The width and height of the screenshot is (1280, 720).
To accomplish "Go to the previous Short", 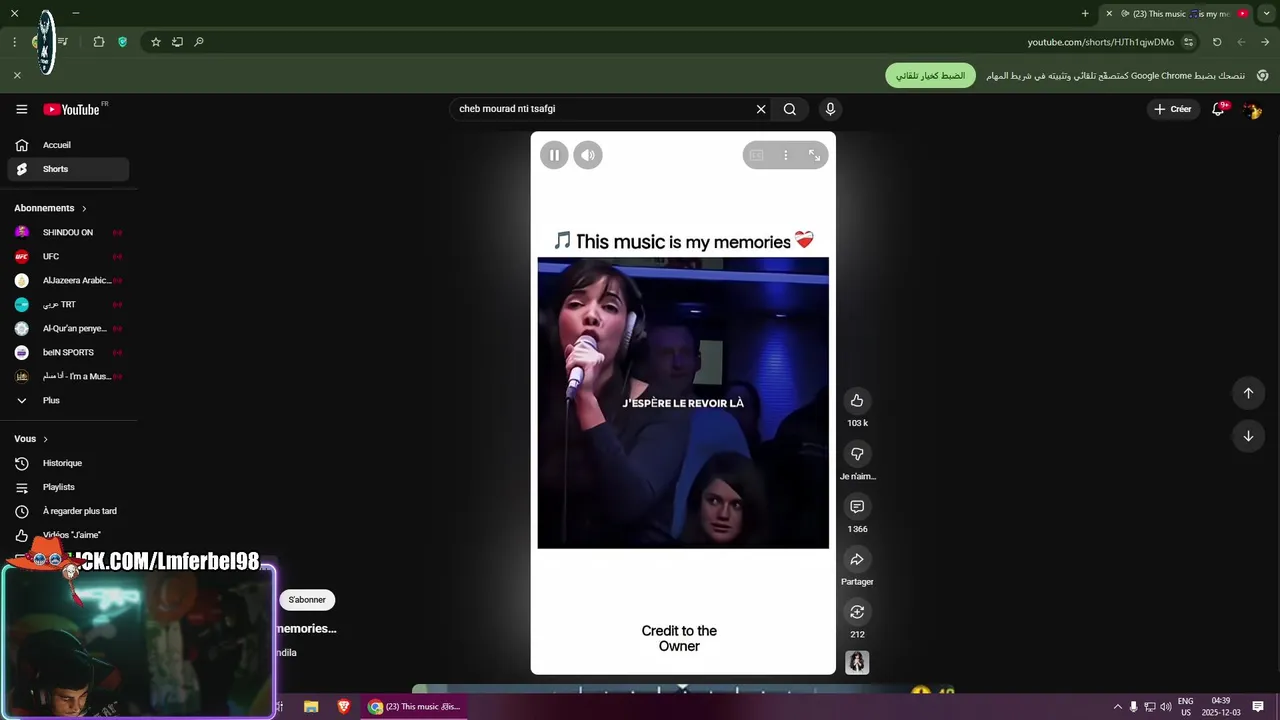I will (1248, 393).
